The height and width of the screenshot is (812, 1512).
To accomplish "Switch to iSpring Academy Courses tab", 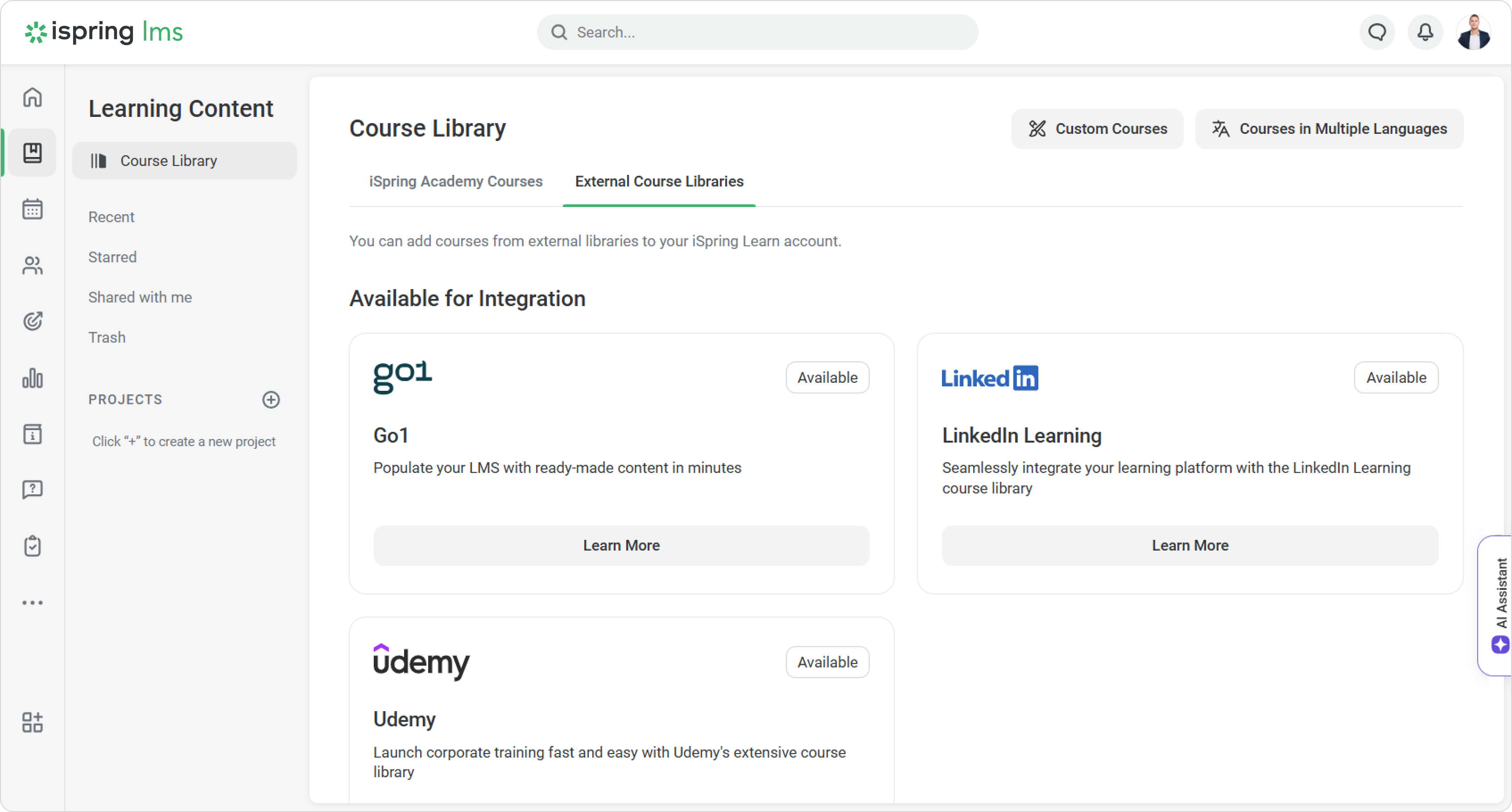I will [x=455, y=182].
